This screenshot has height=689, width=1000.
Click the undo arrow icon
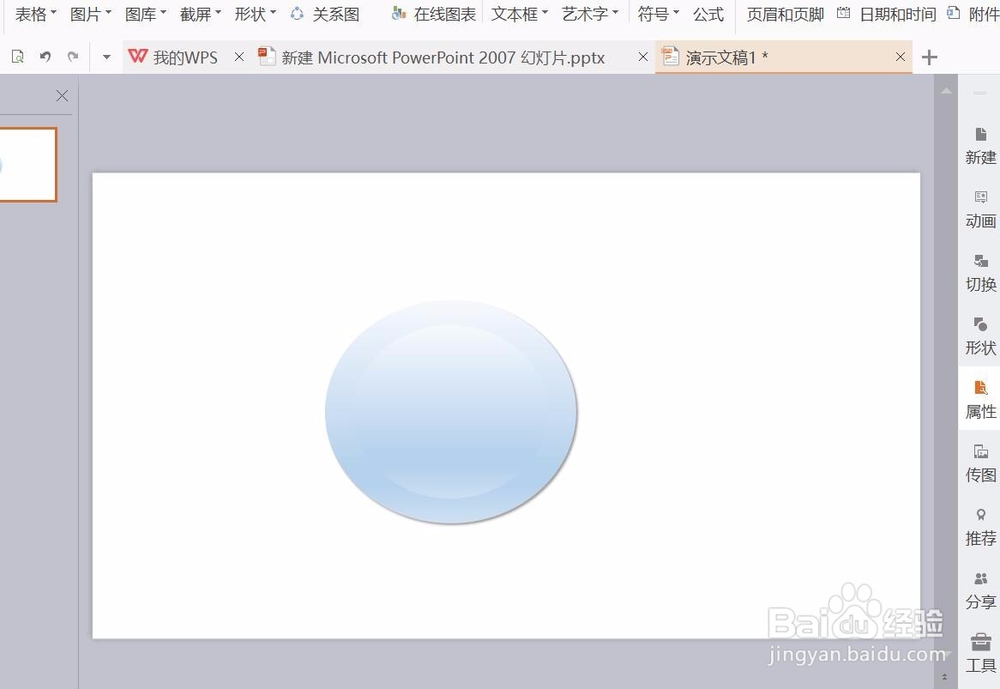click(x=45, y=57)
